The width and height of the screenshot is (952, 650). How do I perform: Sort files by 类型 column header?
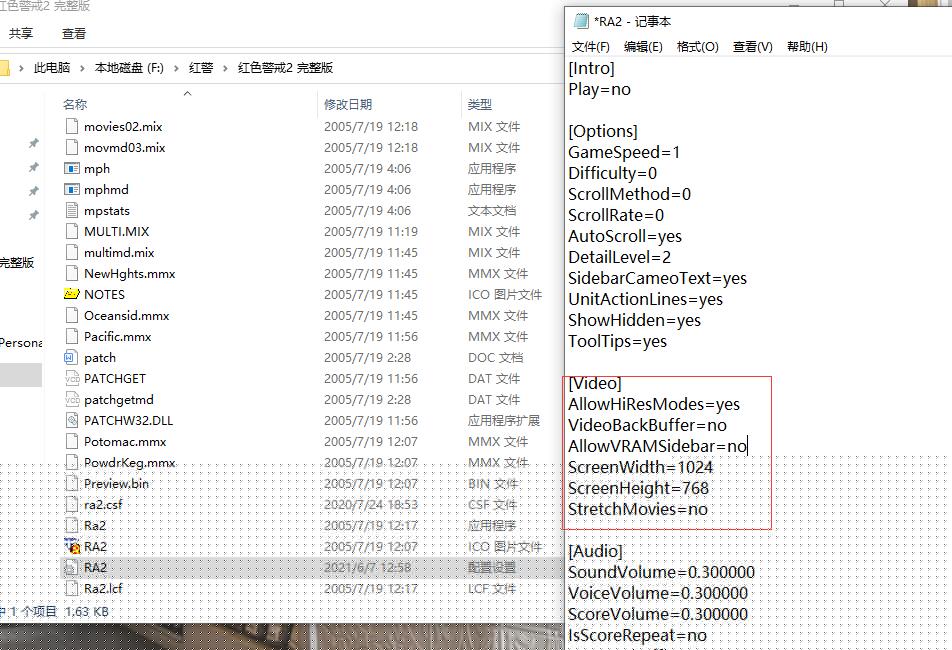click(x=480, y=104)
